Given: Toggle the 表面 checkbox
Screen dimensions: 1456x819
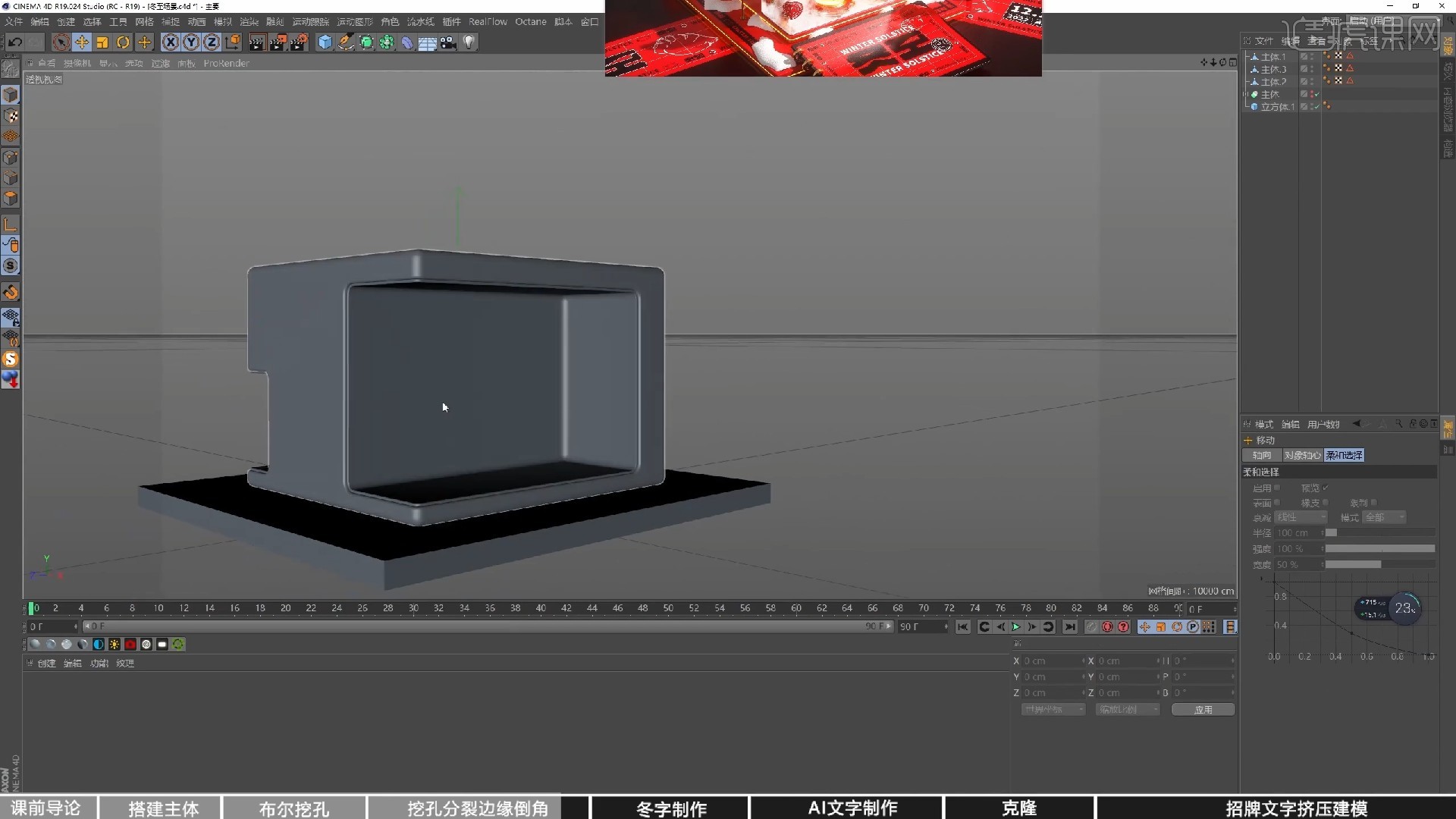Looking at the screenshot, I should pos(1277,503).
